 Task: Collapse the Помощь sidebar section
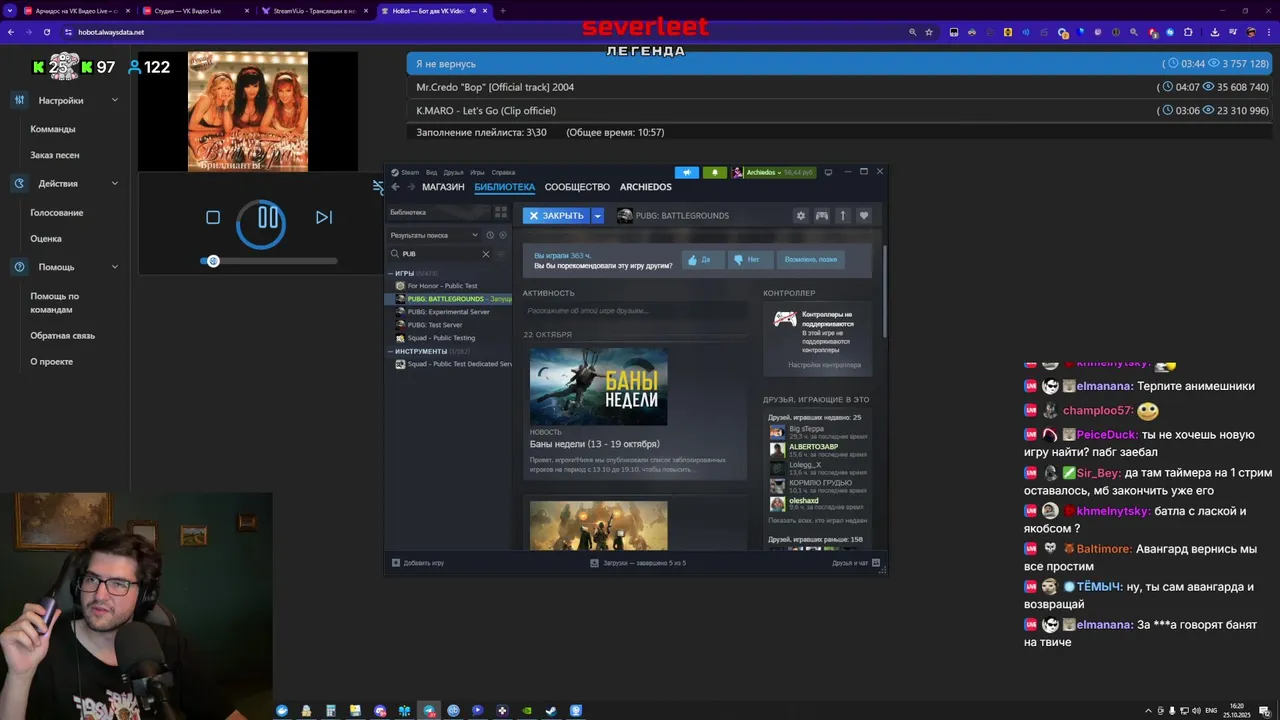pyautogui.click(x=65, y=267)
